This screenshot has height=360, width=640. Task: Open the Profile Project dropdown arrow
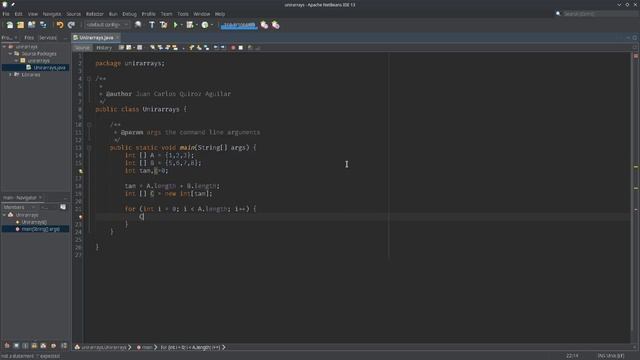point(212,25)
